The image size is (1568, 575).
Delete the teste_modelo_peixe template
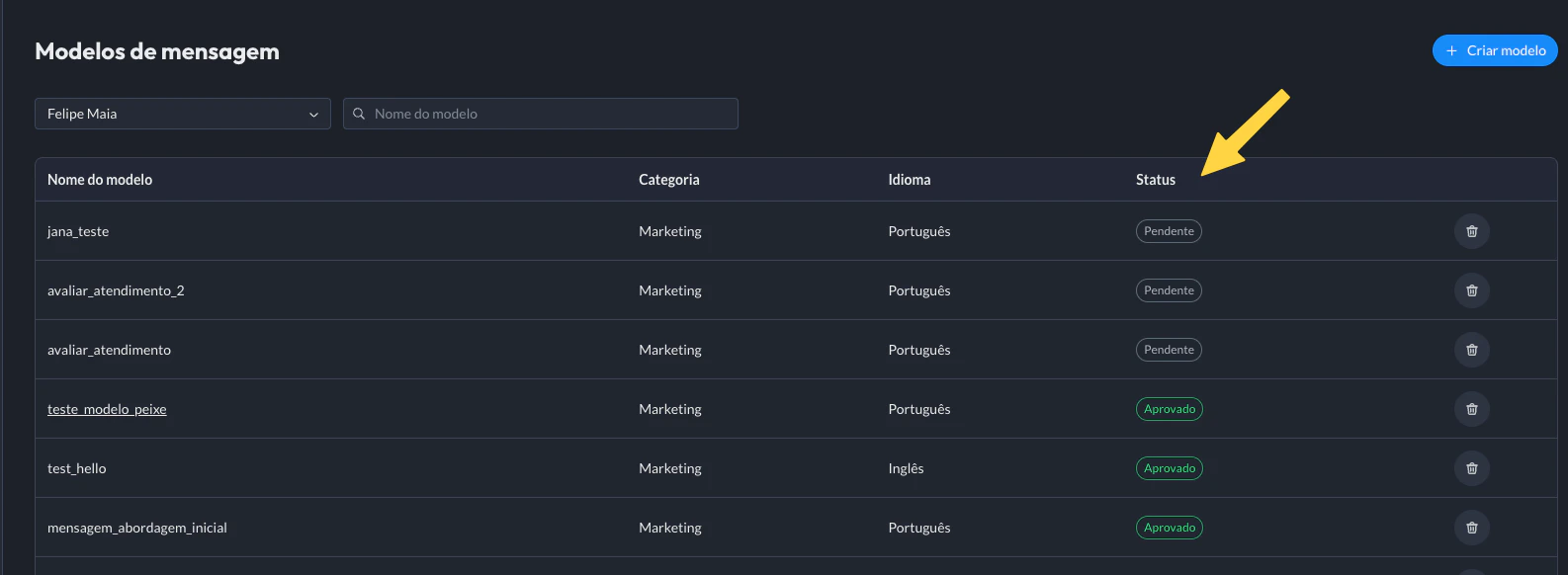pyautogui.click(x=1471, y=409)
